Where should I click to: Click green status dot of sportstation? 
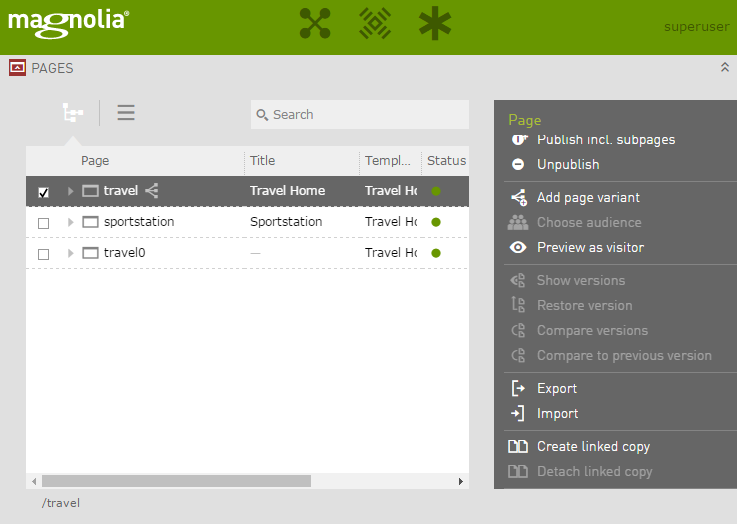pos(436,222)
